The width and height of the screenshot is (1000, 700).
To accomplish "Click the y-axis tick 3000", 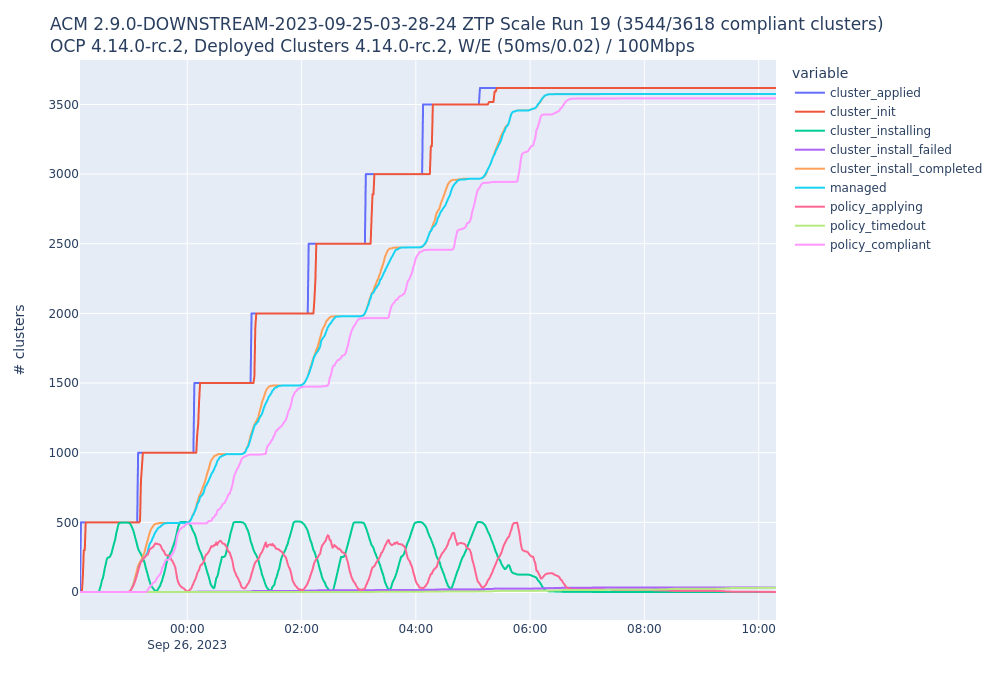I will click(x=64, y=174).
